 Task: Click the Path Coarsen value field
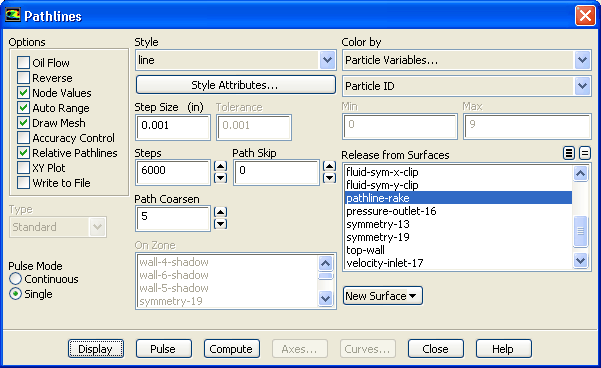pyautogui.click(x=173, y=218)
